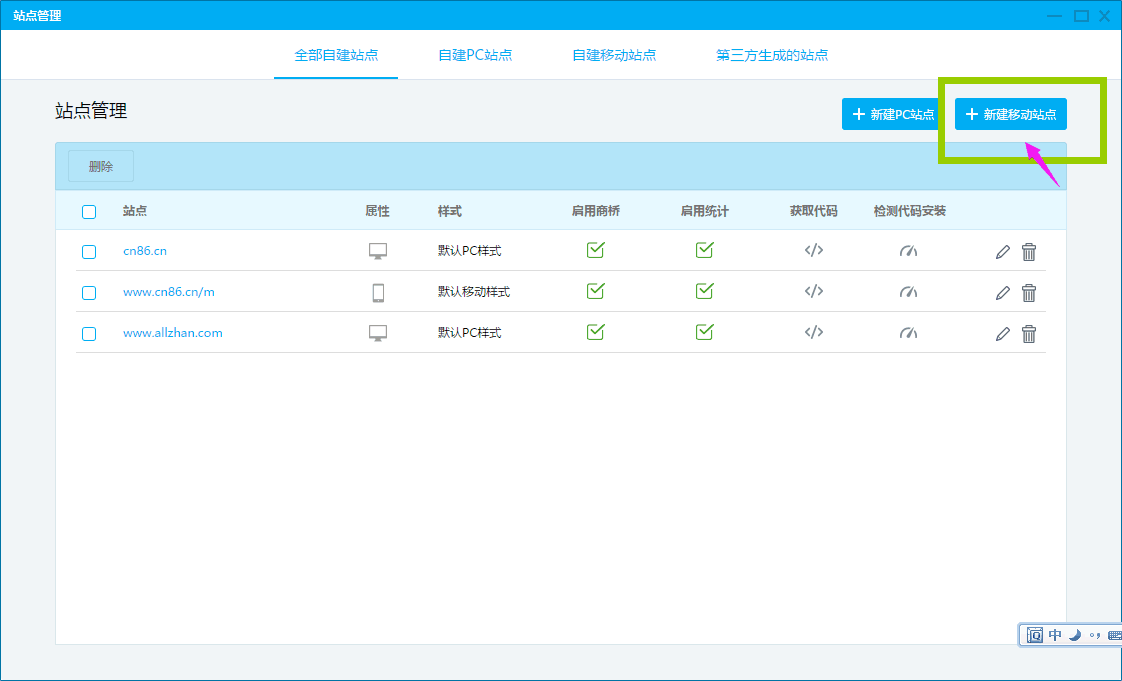Delete cn86.cn with its trash icon
Viewport: 1122px width, 681px height.
[x=1029, y=252]
